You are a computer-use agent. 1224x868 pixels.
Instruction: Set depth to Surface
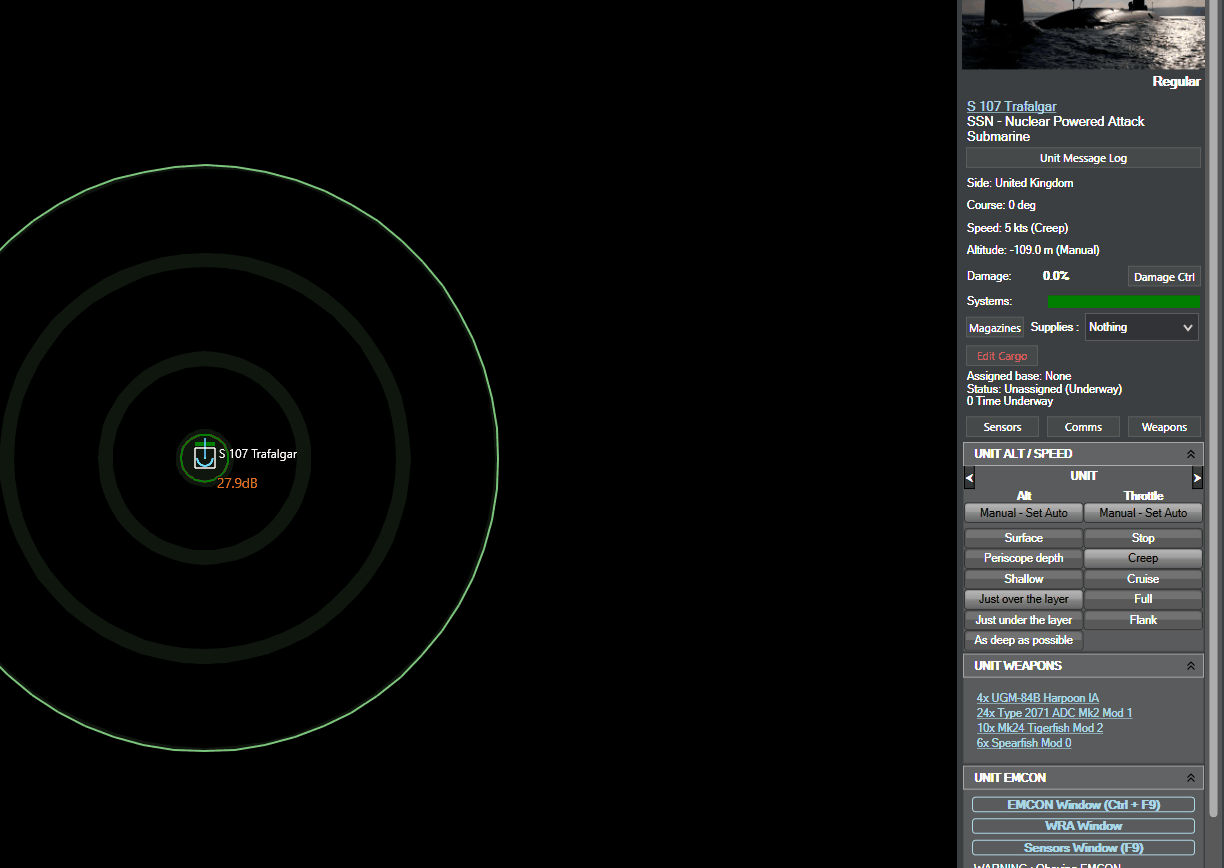click(1023, 538)
